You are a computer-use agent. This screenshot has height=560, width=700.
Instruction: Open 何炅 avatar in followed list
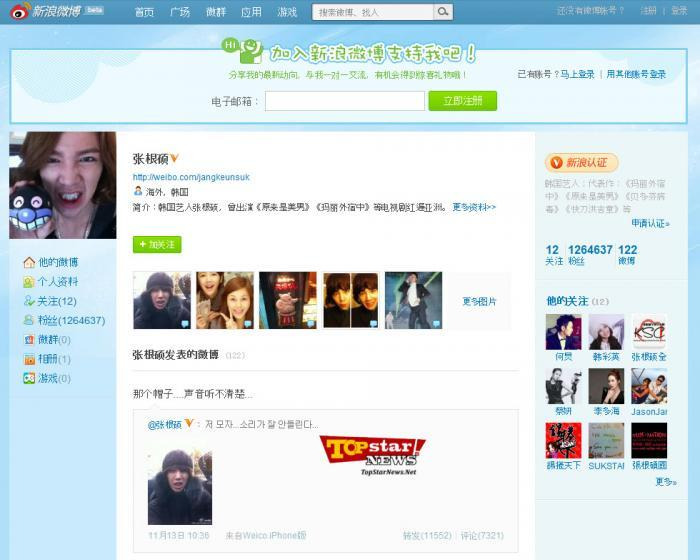pos(563,332)
